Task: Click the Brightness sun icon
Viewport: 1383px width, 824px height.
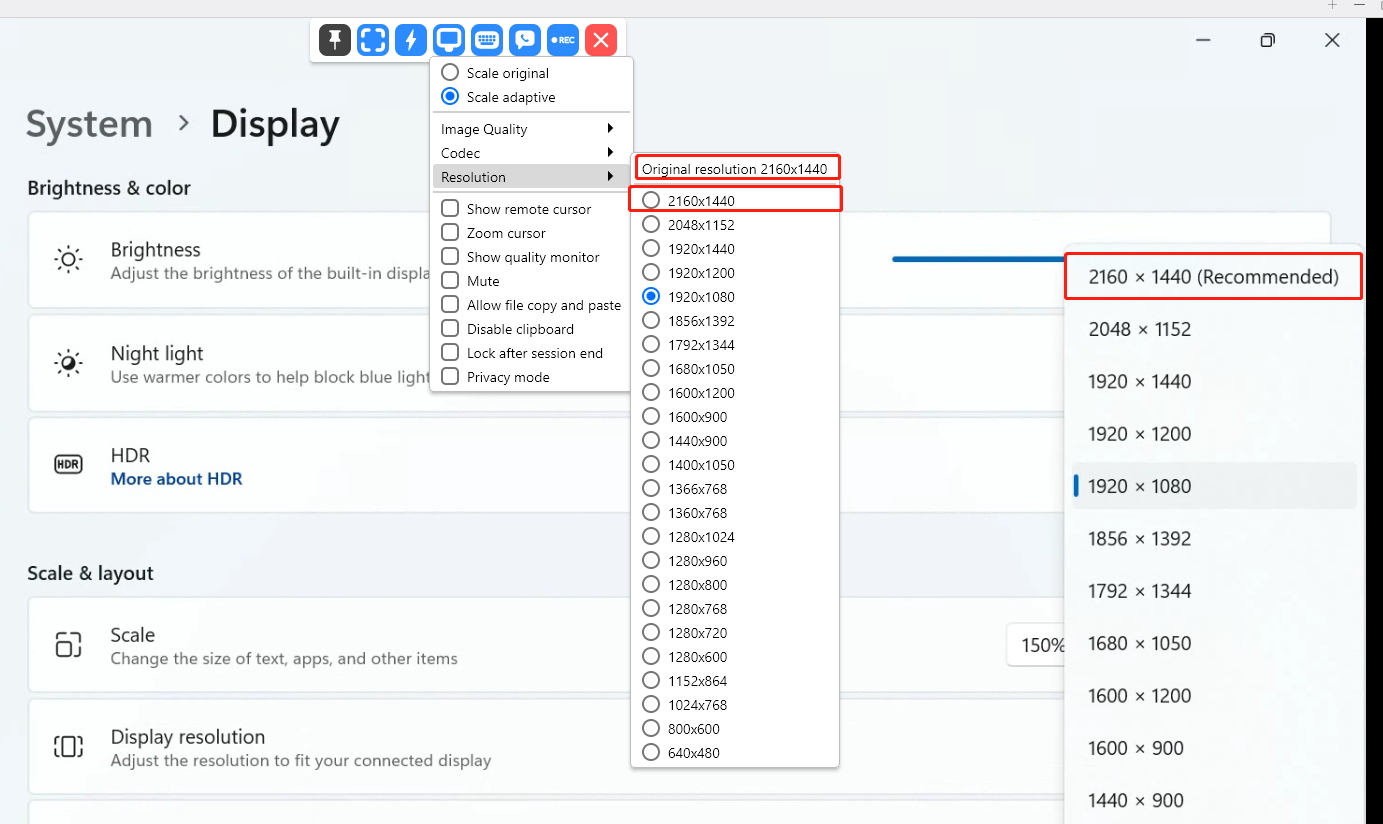Action: (68, 259)
